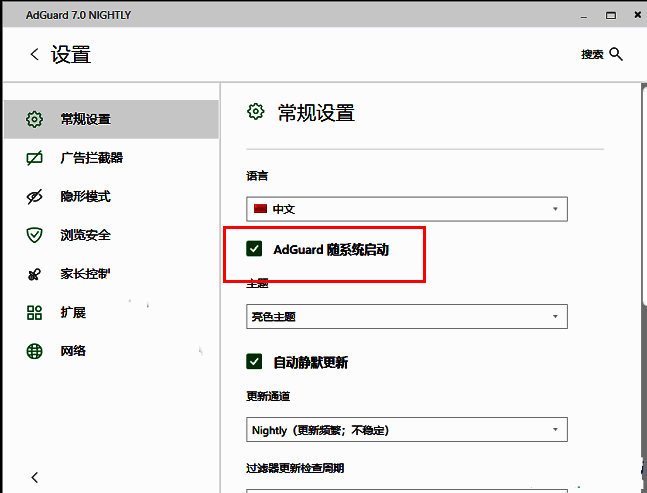This screenshot has width=647, height=493.
Task: Go back using the arrow next to 设置
Action: pyautogui.click(x=34, y=55)
